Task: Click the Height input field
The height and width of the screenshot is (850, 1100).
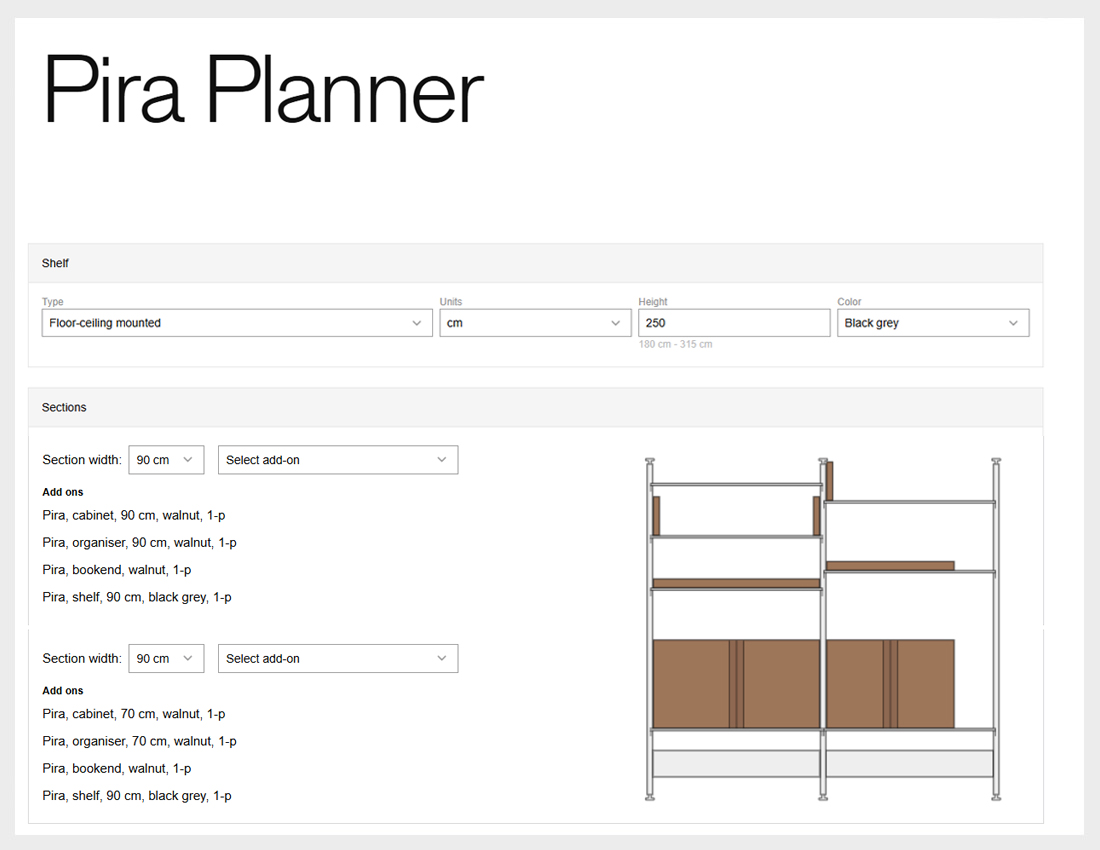Action: tap(733, 323)
